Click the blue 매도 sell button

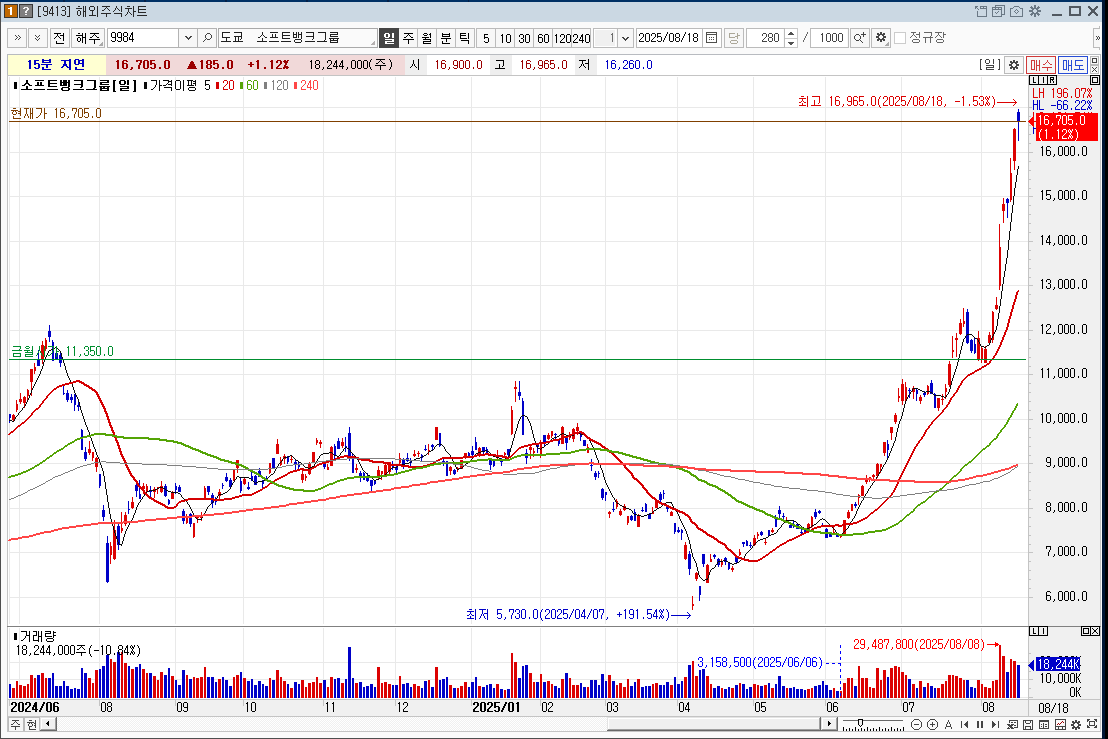1073,64
